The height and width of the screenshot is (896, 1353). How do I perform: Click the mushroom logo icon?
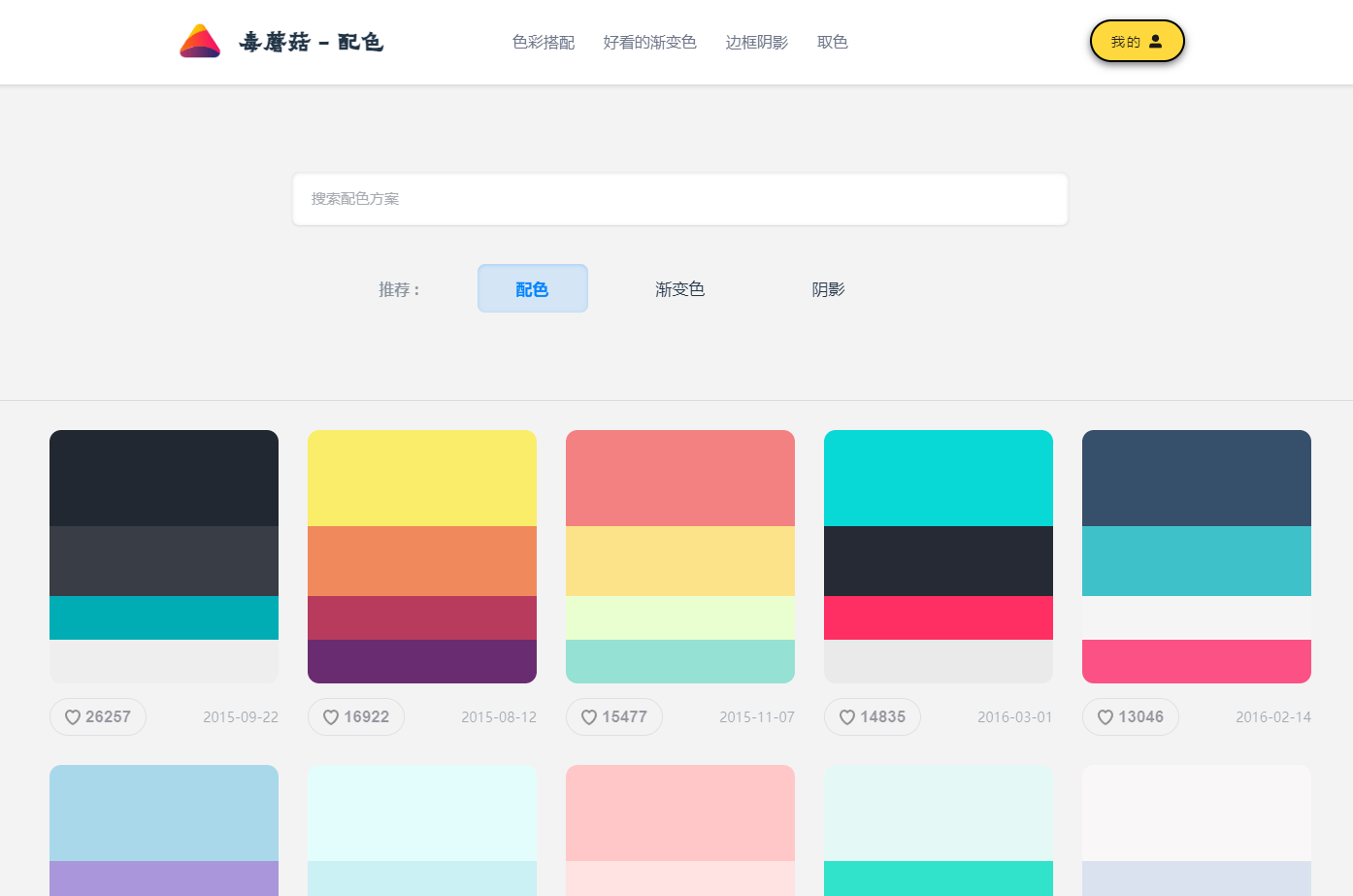(200, 42)
